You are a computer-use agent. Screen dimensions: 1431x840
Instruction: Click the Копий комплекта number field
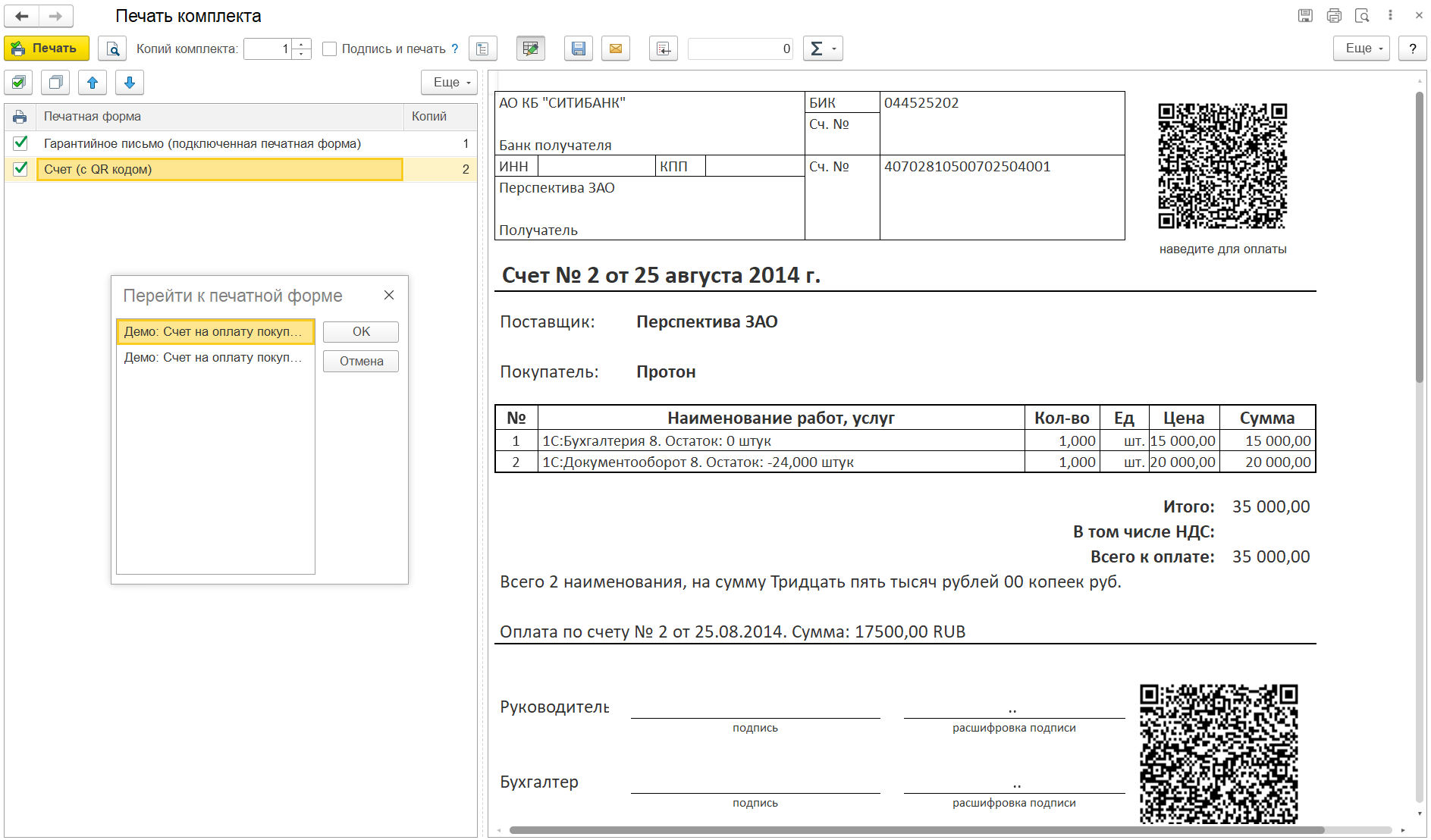tap(268, 49)
